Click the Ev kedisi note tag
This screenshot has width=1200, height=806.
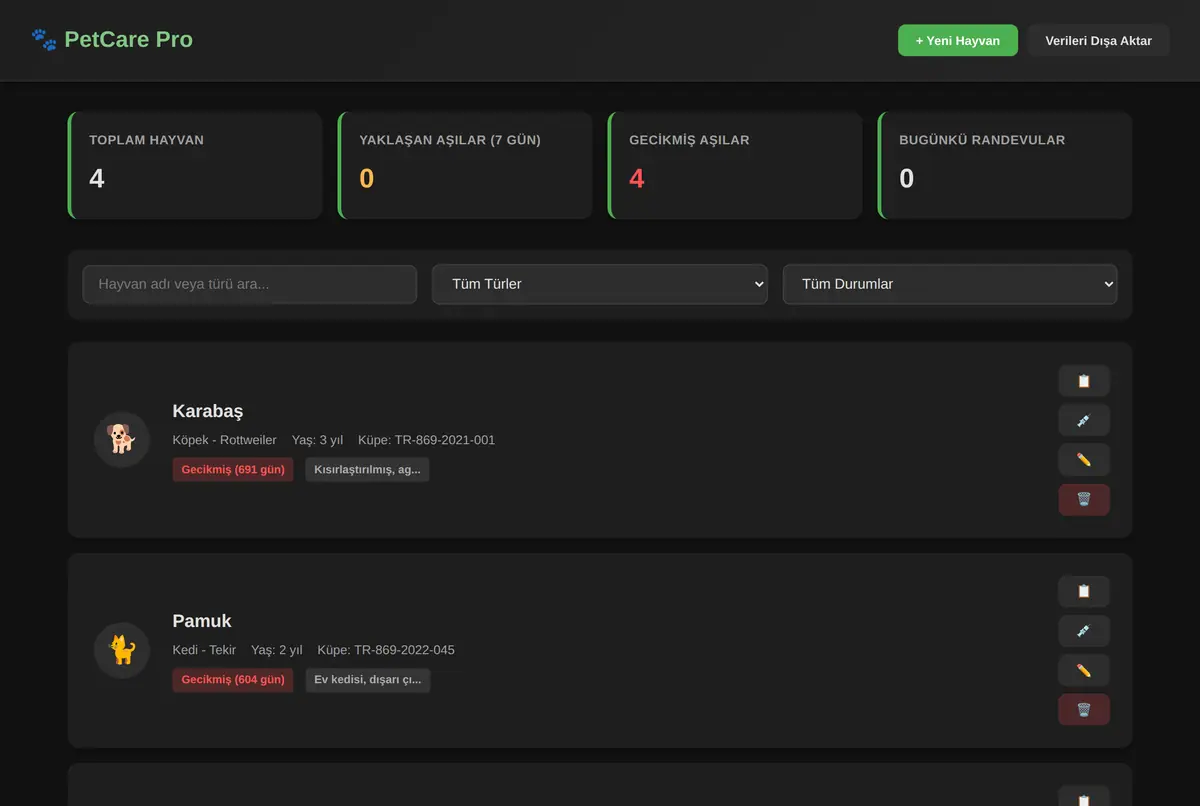tap(368, 680)
